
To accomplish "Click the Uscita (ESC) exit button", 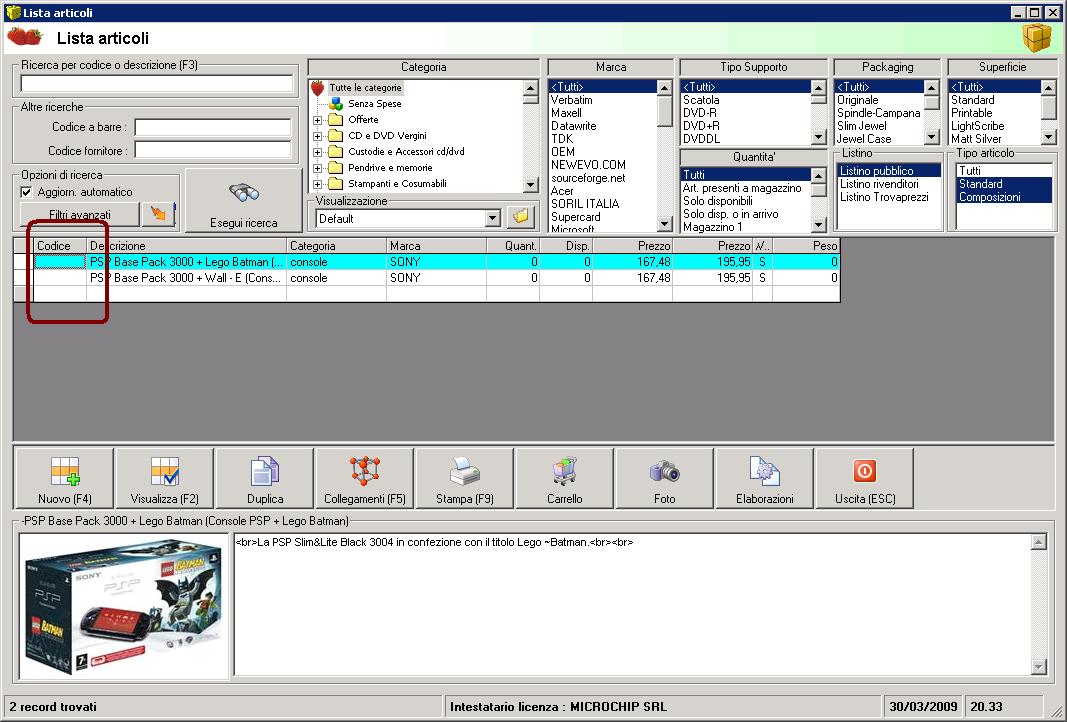I will (x=865, y=478).
